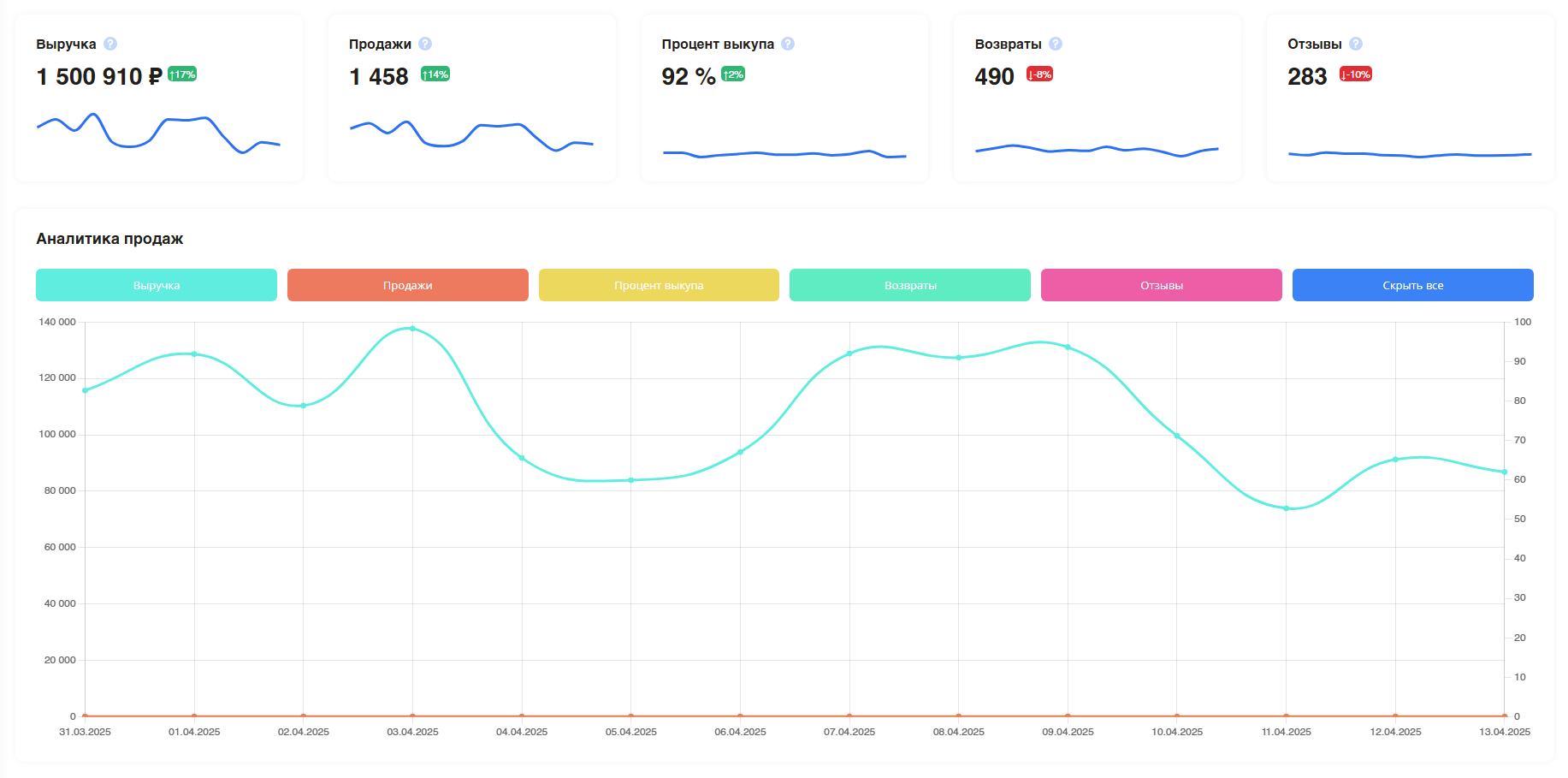Click the 100 000 y-axis label
The height and width of the screenshot is (778, 1568).
[57, 435]
